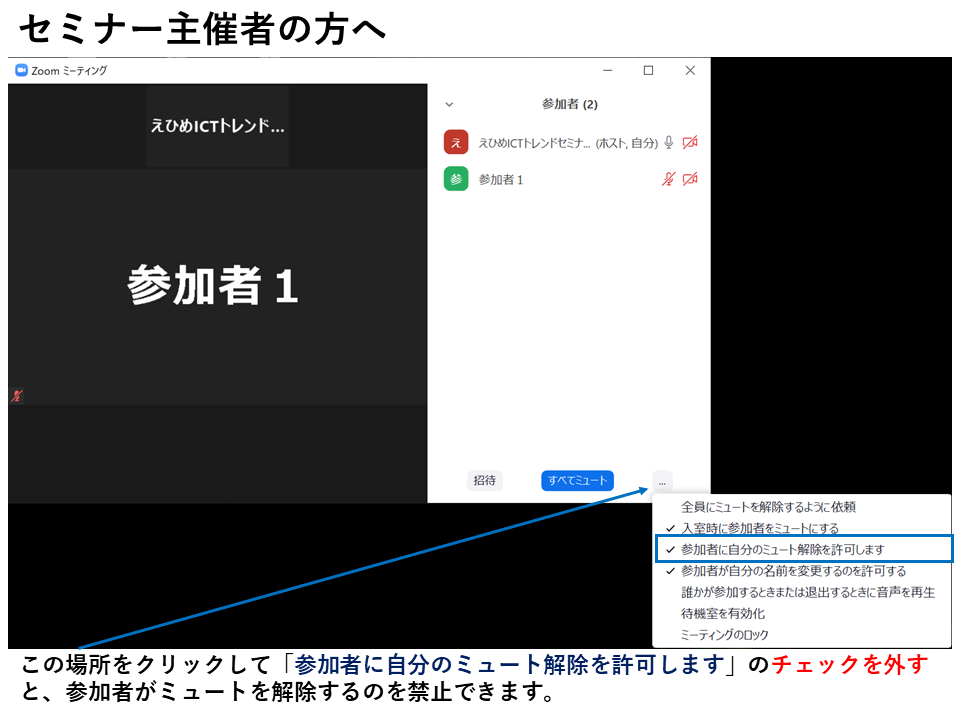Close the Zoom ミーティング window
This screenshot has height=720, width=960.
coord(690,70)
